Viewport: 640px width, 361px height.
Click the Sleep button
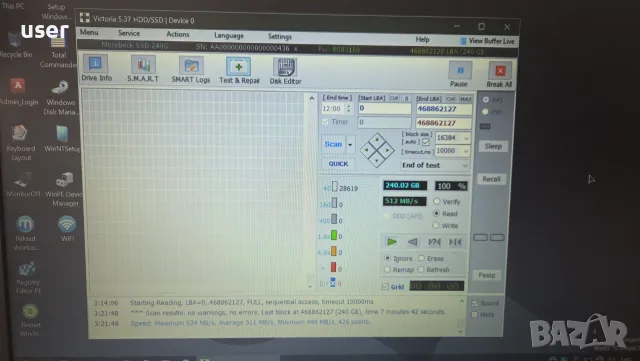493,146
